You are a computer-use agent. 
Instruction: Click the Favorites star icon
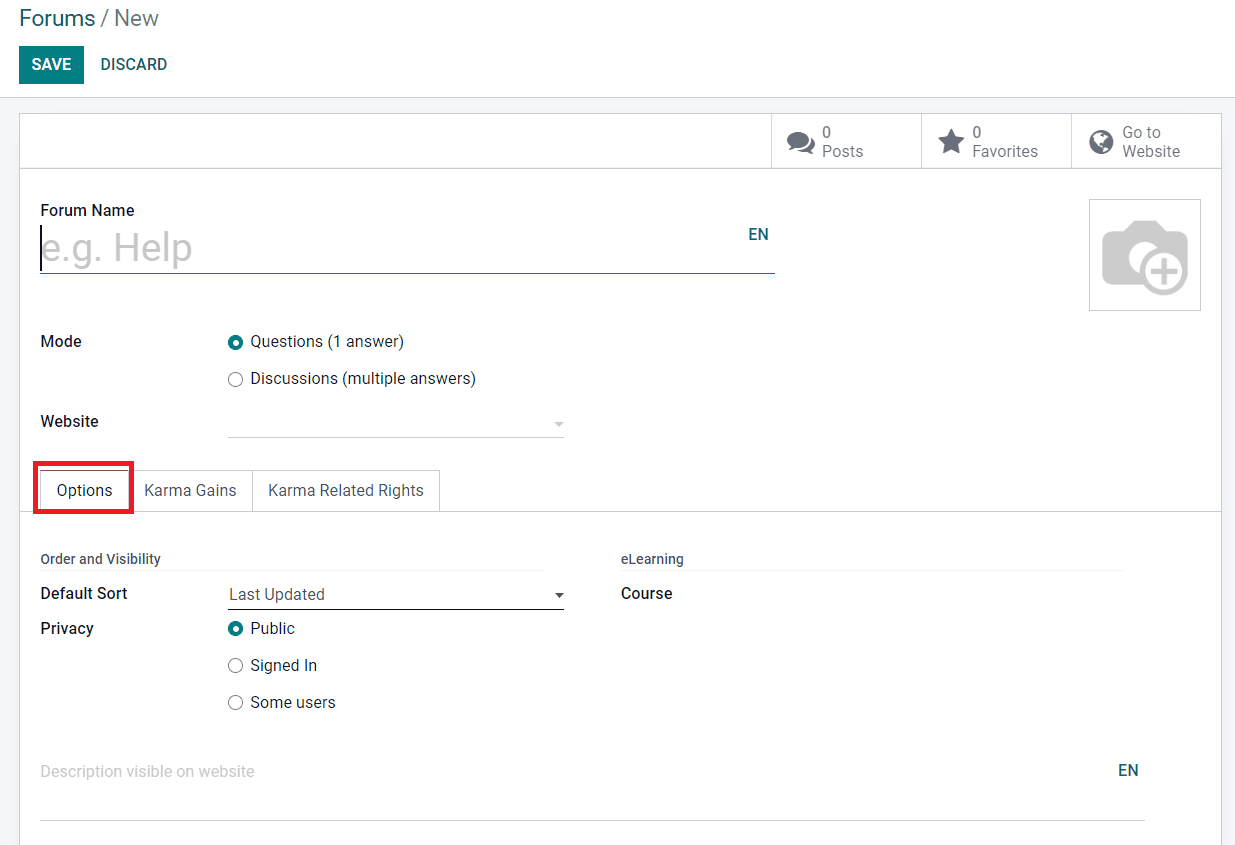click(951, 141)
